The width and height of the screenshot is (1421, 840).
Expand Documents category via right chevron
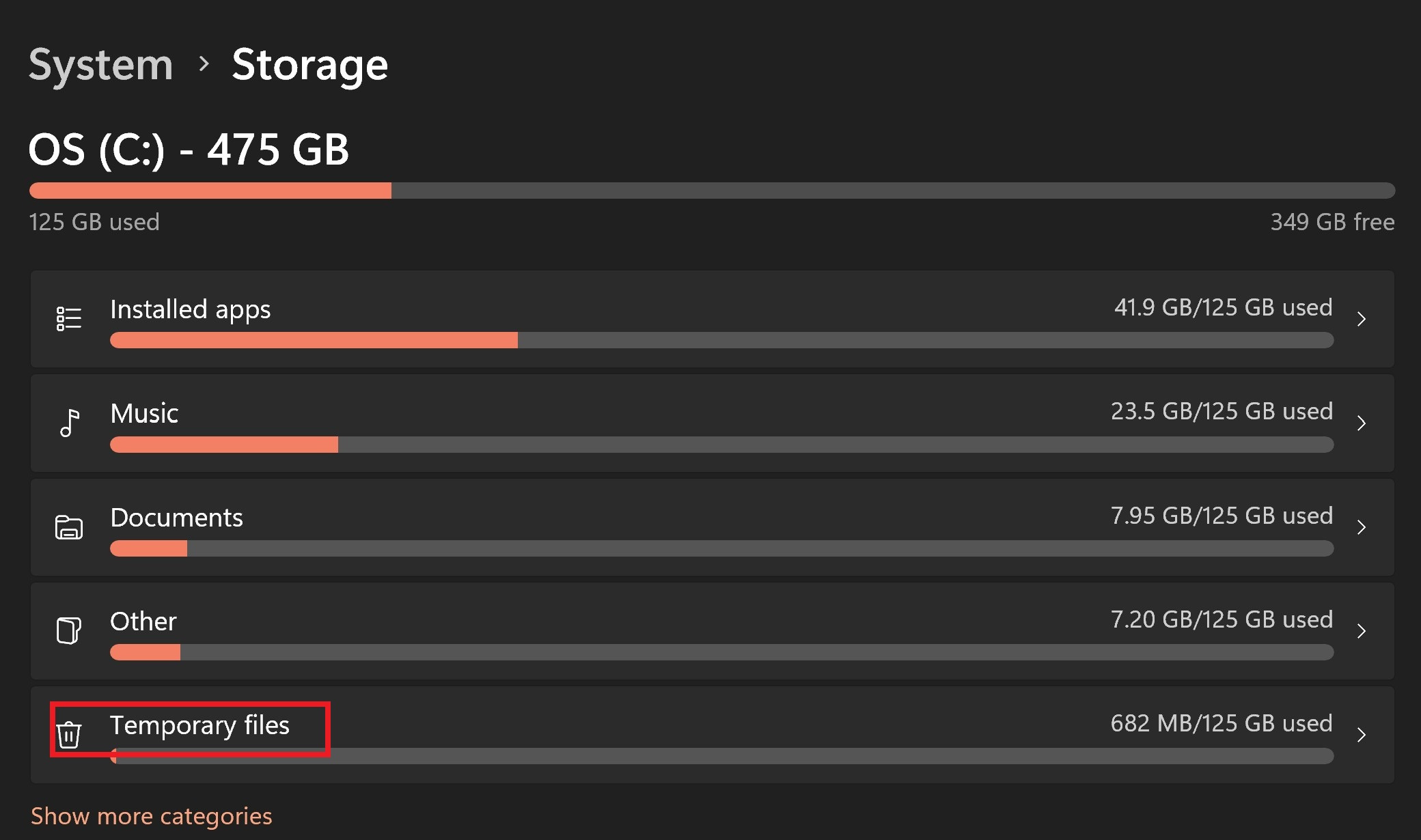pyautogui.click(x=1362, y=527)
